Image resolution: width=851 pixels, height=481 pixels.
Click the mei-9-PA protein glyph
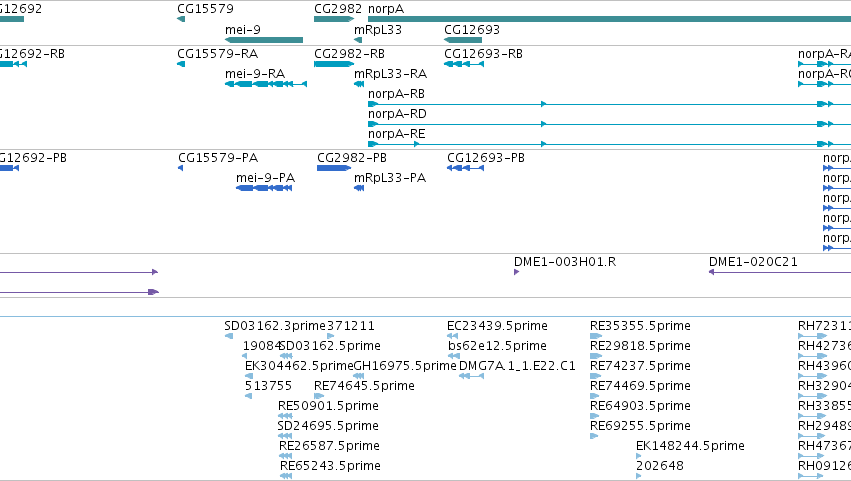(x=264, y=188)
